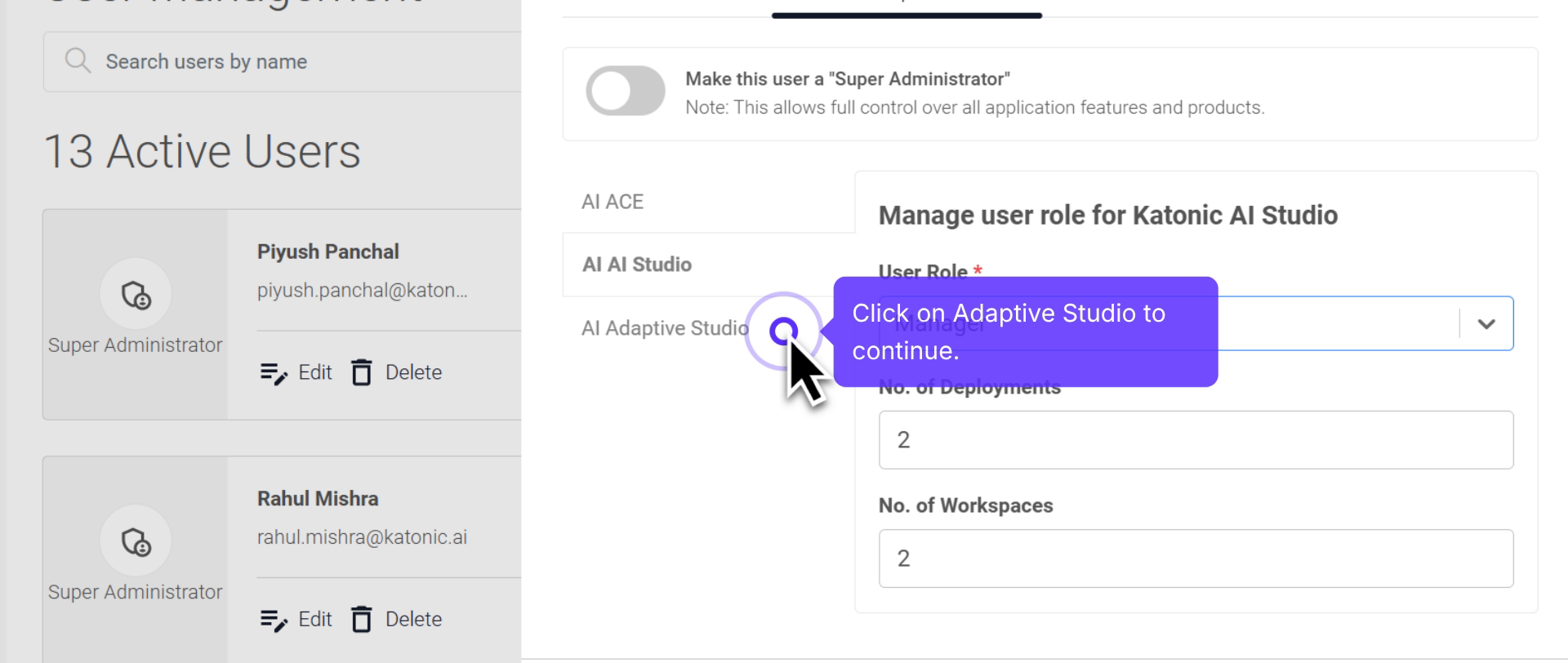Click the piyush.panchal email address text
The height and width of the screenshot is (663, 1568).
click(362, 291)
